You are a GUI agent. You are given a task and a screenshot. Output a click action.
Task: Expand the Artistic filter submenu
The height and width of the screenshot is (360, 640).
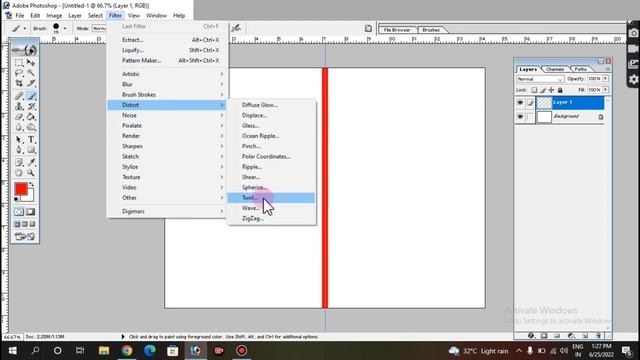coord(168,74)
